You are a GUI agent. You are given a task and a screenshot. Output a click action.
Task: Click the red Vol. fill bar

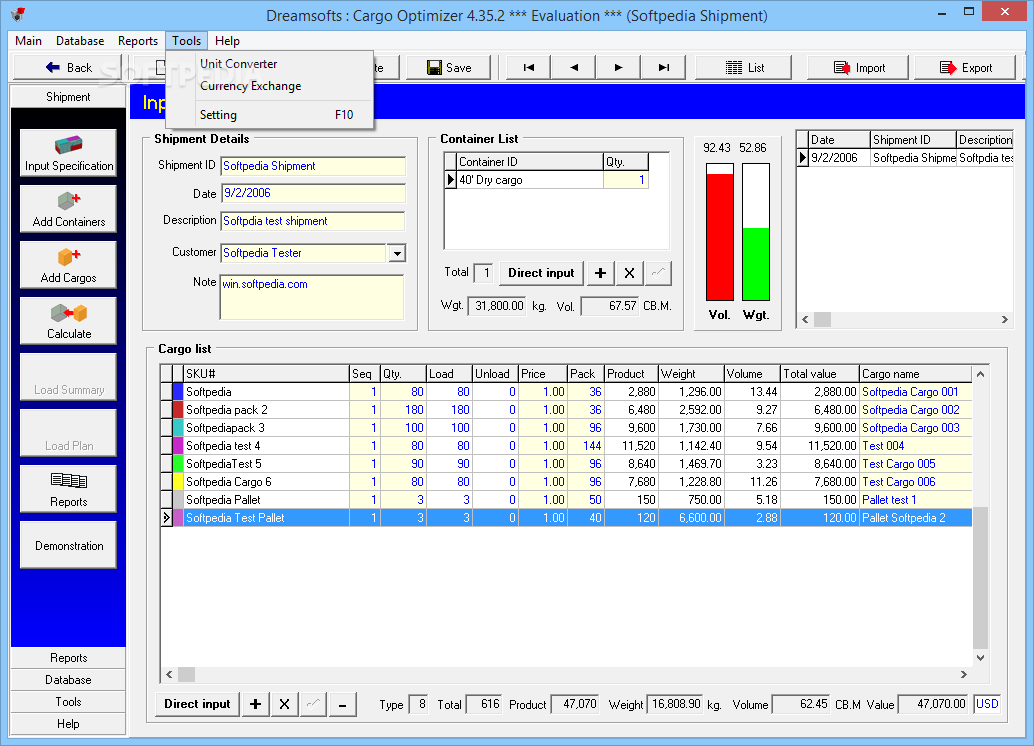coord(720,237)
